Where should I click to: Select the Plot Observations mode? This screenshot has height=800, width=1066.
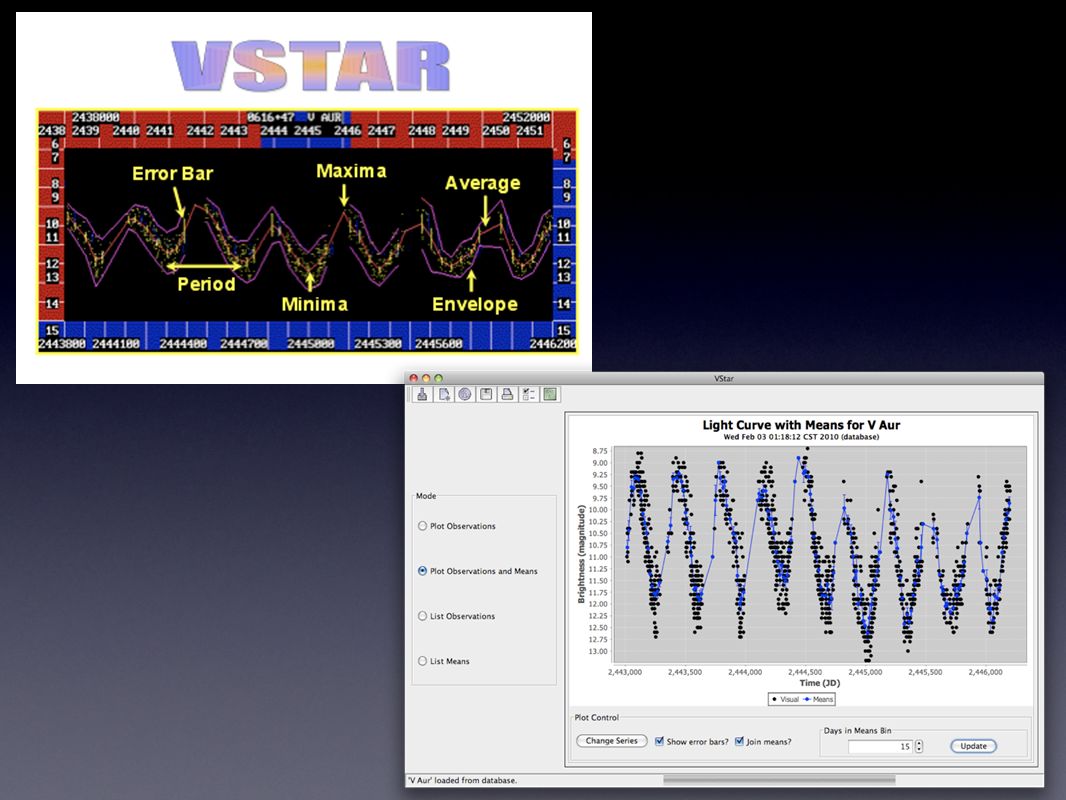click(x=457, y=526)
